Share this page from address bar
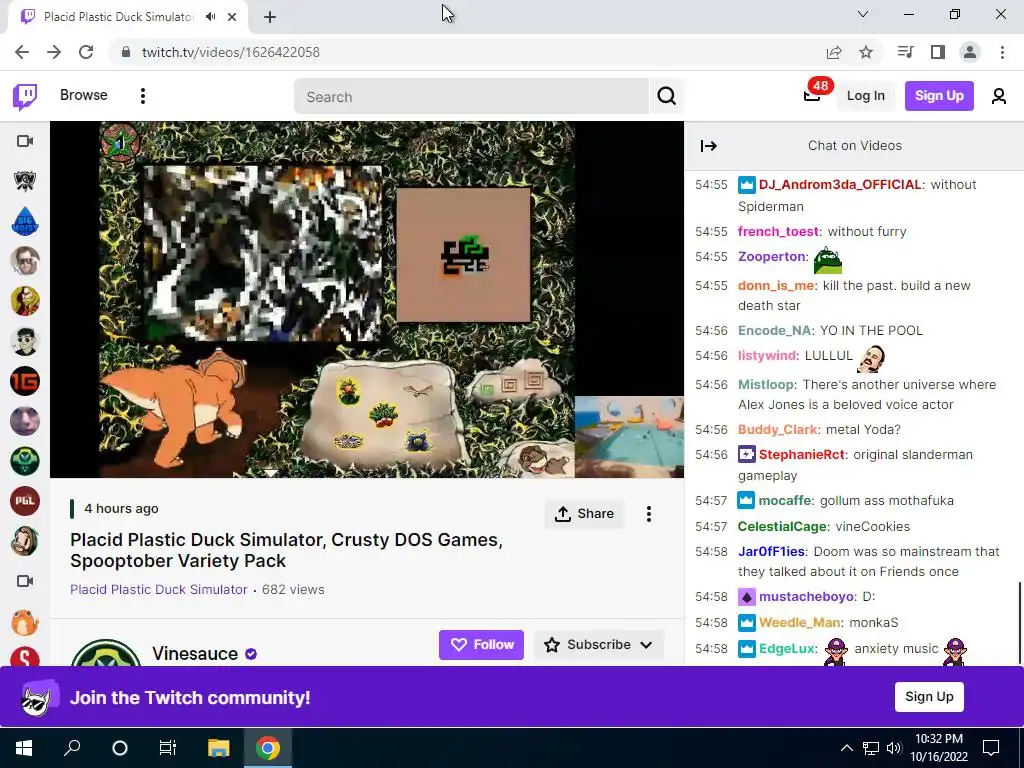Screen dimensions: 1024x768 (x=834, y=52)
